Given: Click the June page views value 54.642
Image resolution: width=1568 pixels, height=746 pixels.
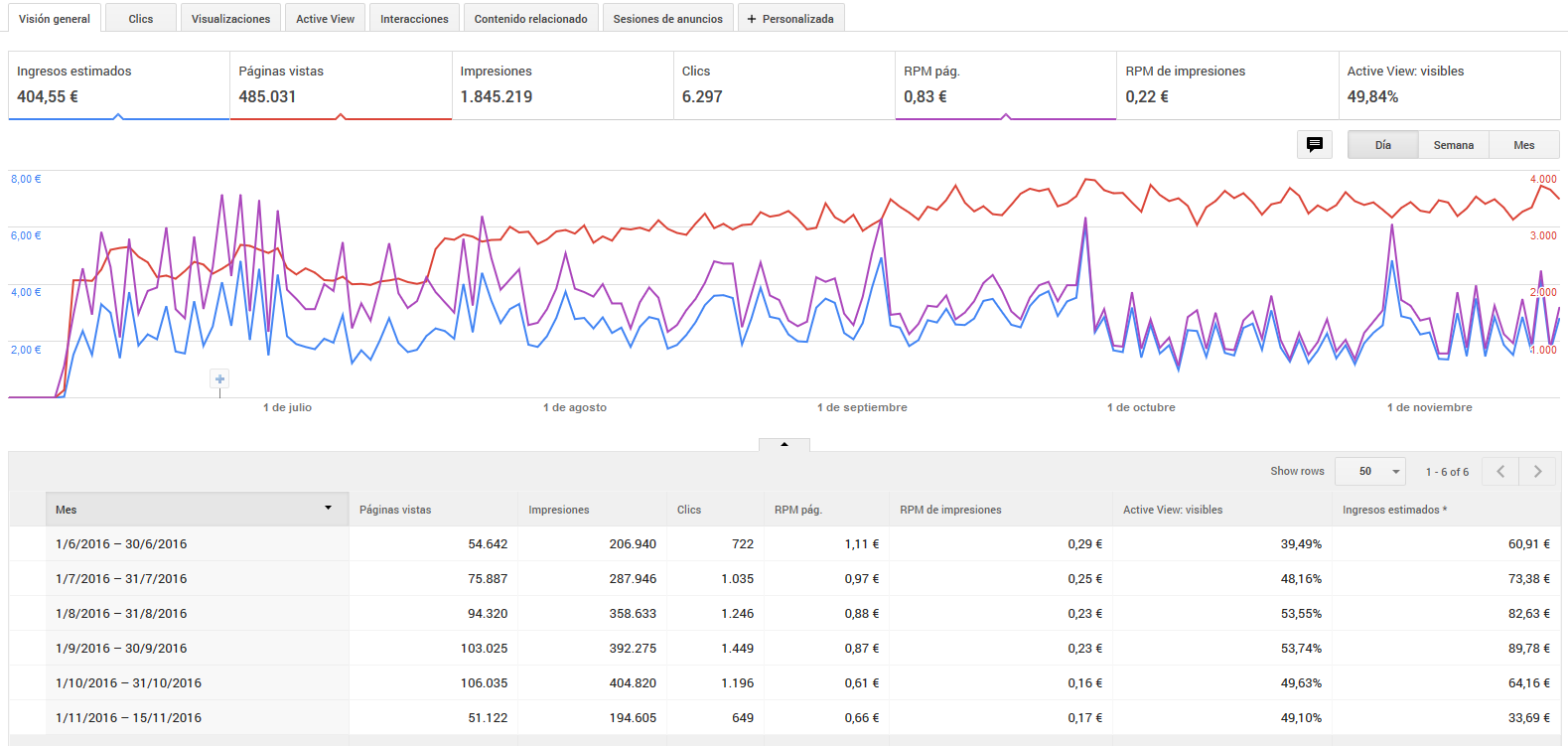Looking at the screenshot, I should coord(488,543).
